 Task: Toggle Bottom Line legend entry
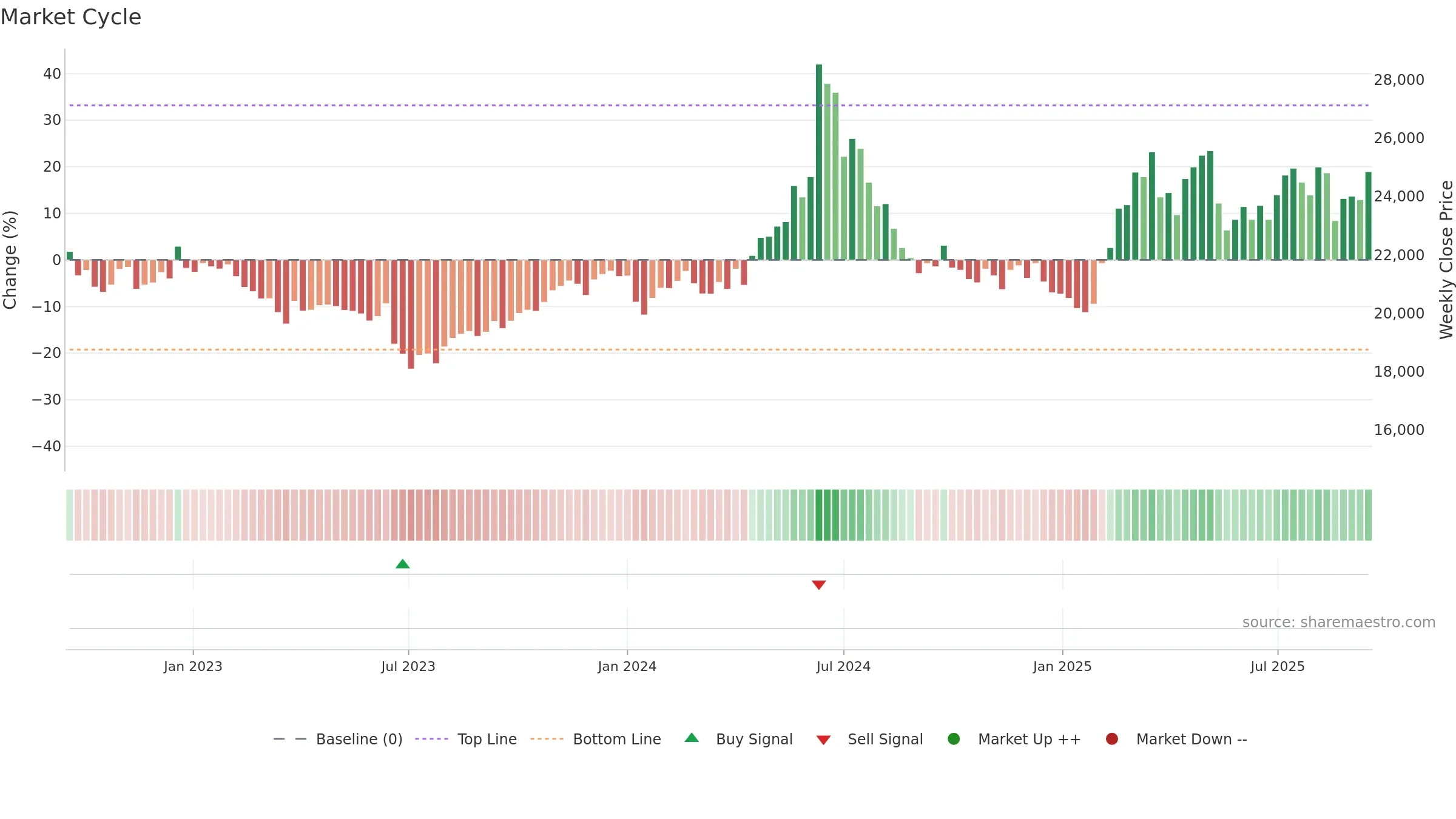pyautogui.click(x=596, y=739)
